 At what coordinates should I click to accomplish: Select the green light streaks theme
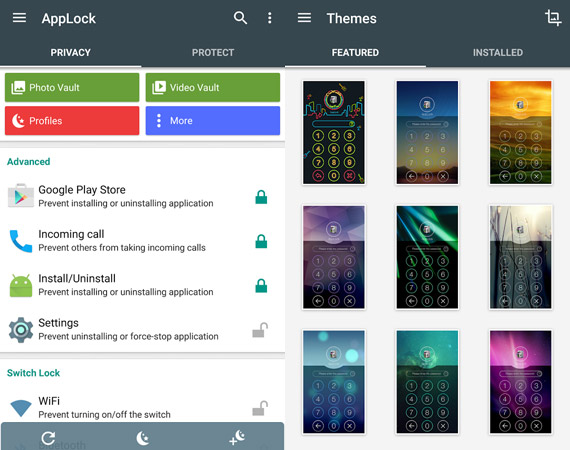[427, 257]
